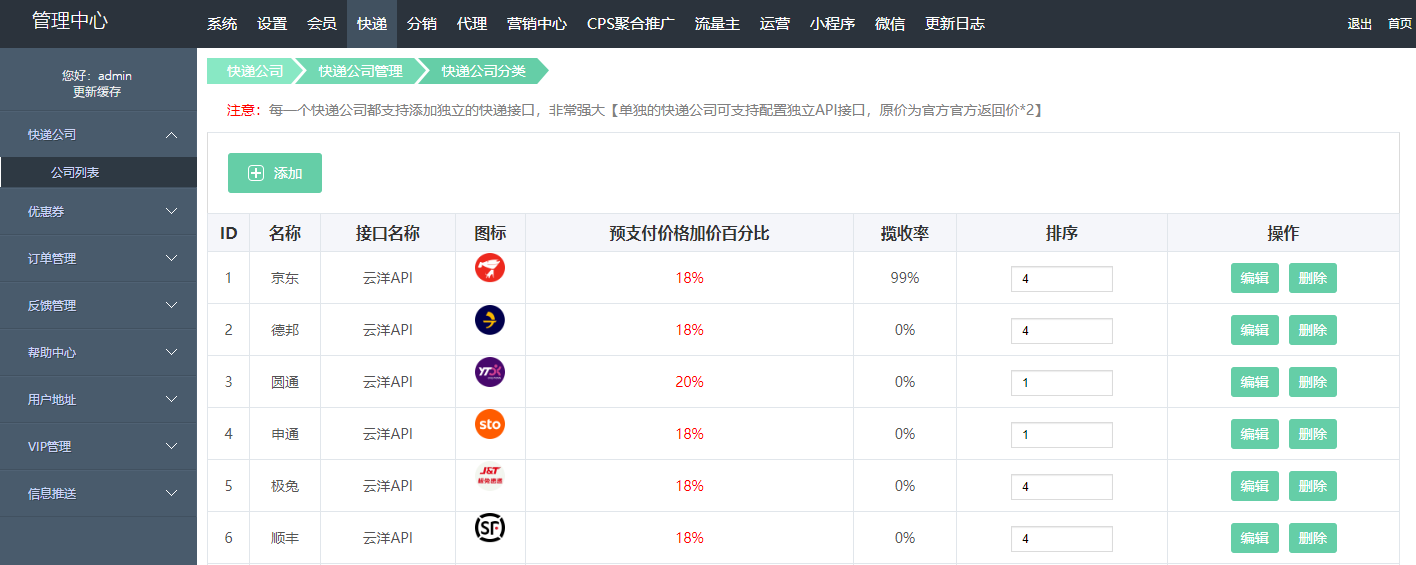Screen dimensions: 1416x565
Task: Click the orange STO (申通) logo icon
Action: click(489, 424)
